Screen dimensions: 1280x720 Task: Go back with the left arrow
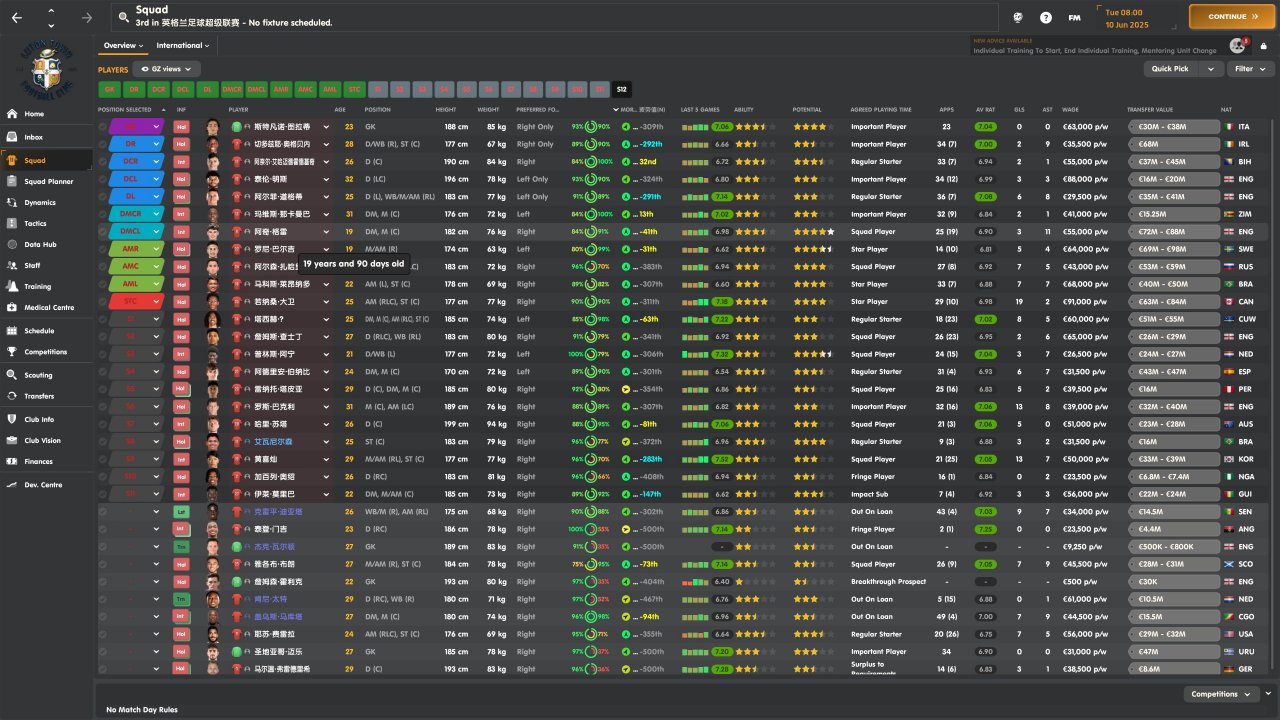point(17,17)
